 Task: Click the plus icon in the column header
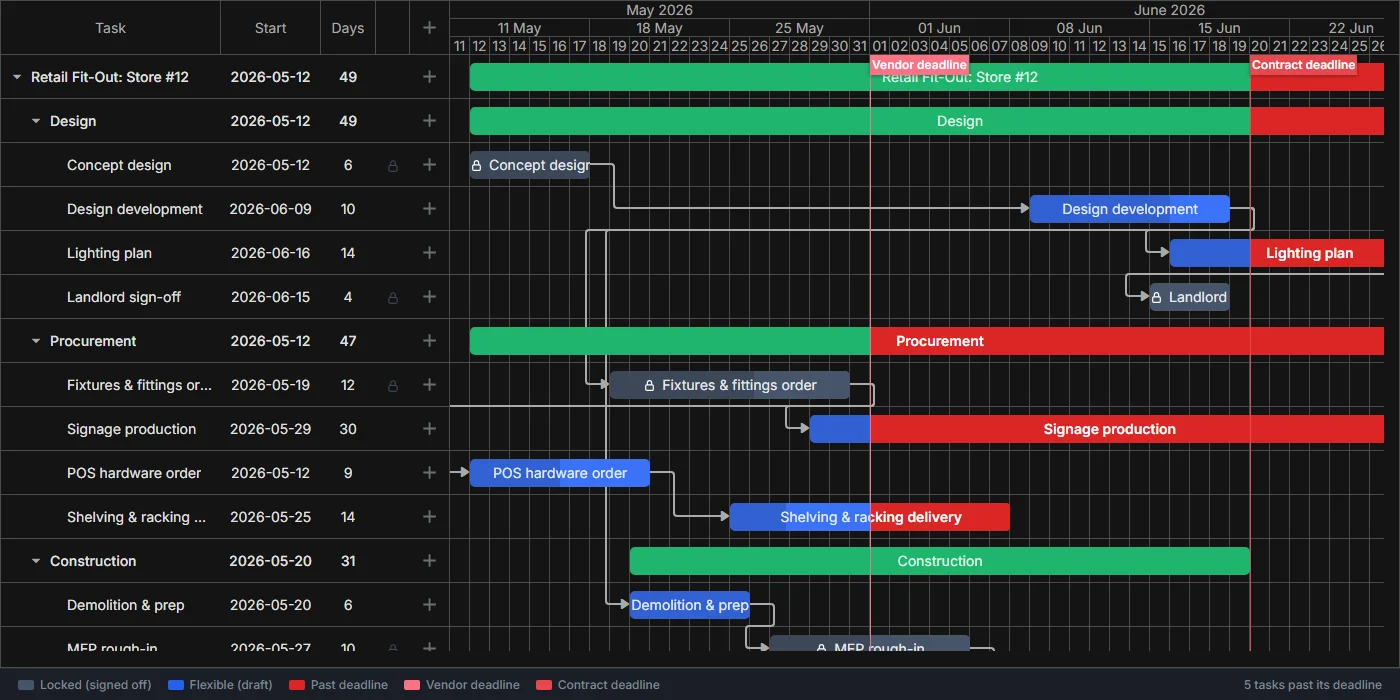pyautogui.click(x=429, y=28)
